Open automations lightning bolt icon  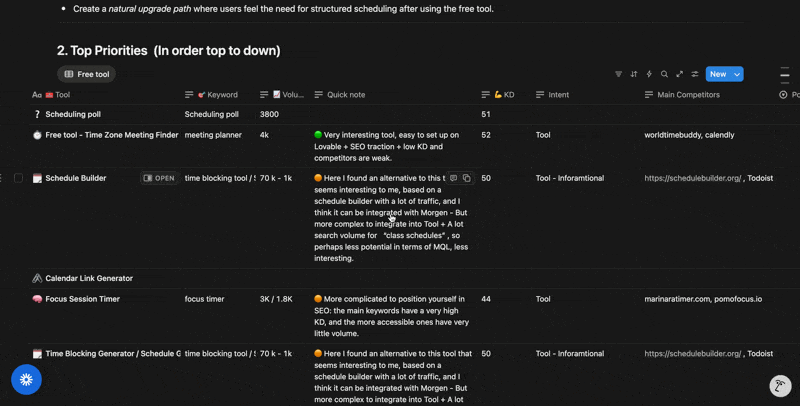click(x=649, y=74)
